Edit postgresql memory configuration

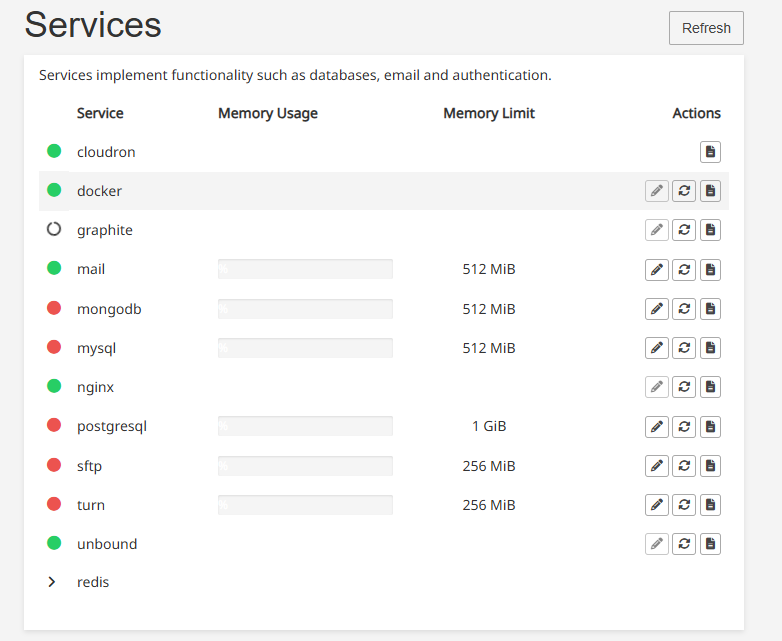[x=657, y=427]
